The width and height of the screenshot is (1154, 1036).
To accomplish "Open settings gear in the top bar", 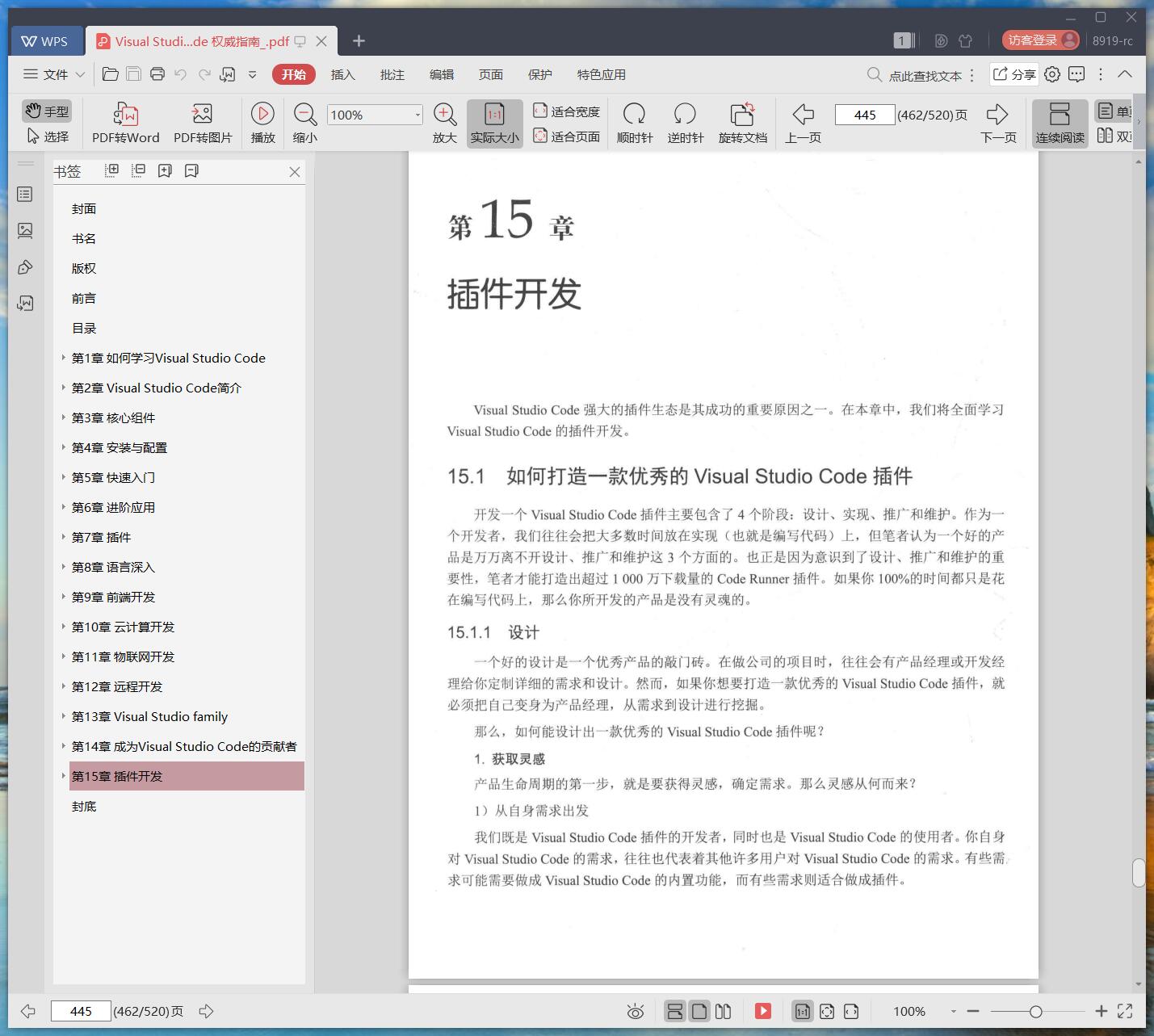I will pos(1052,74).
